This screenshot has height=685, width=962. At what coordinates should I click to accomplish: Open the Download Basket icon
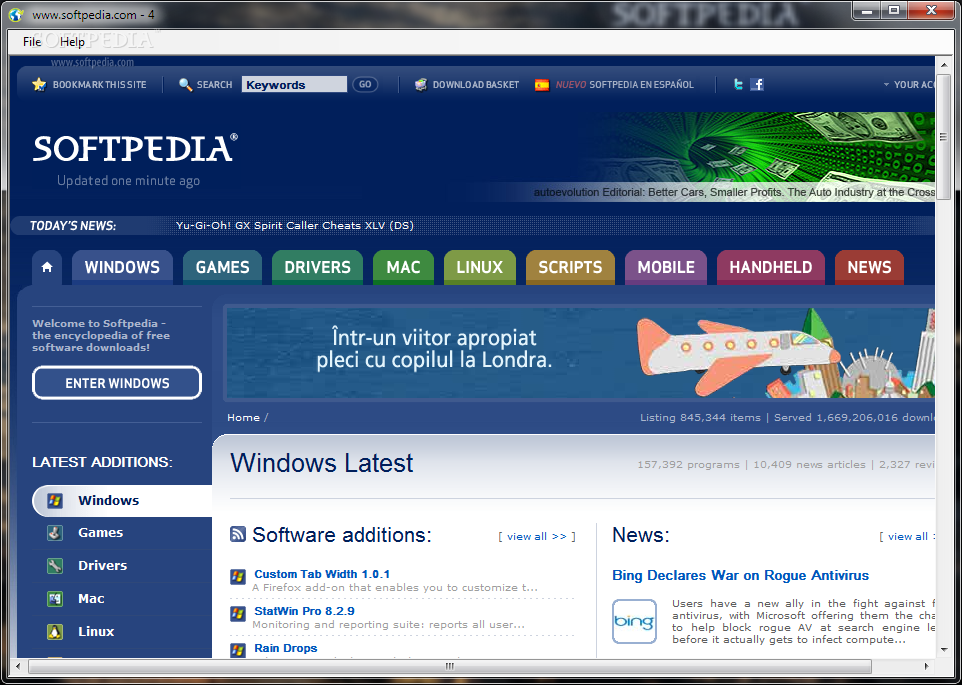[x=420, y=85]
